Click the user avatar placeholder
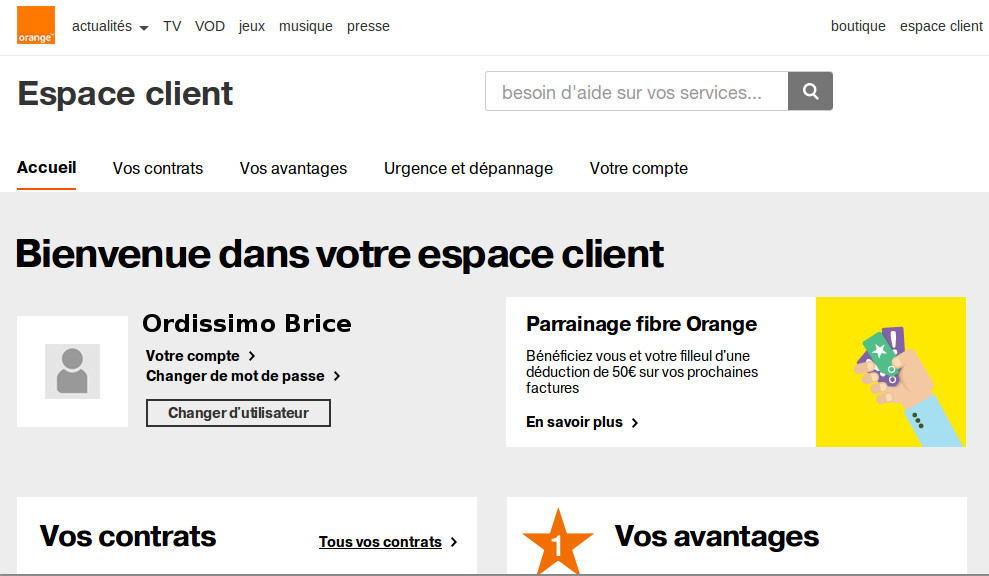Screen dimensions: 989x576 tap(73, 372)
